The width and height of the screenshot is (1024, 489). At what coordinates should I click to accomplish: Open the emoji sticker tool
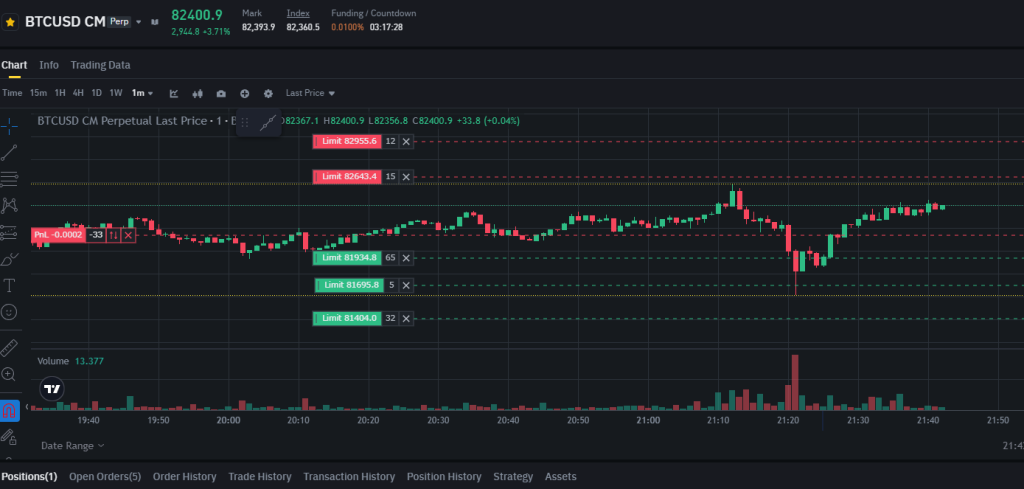[x=10, y=312]
